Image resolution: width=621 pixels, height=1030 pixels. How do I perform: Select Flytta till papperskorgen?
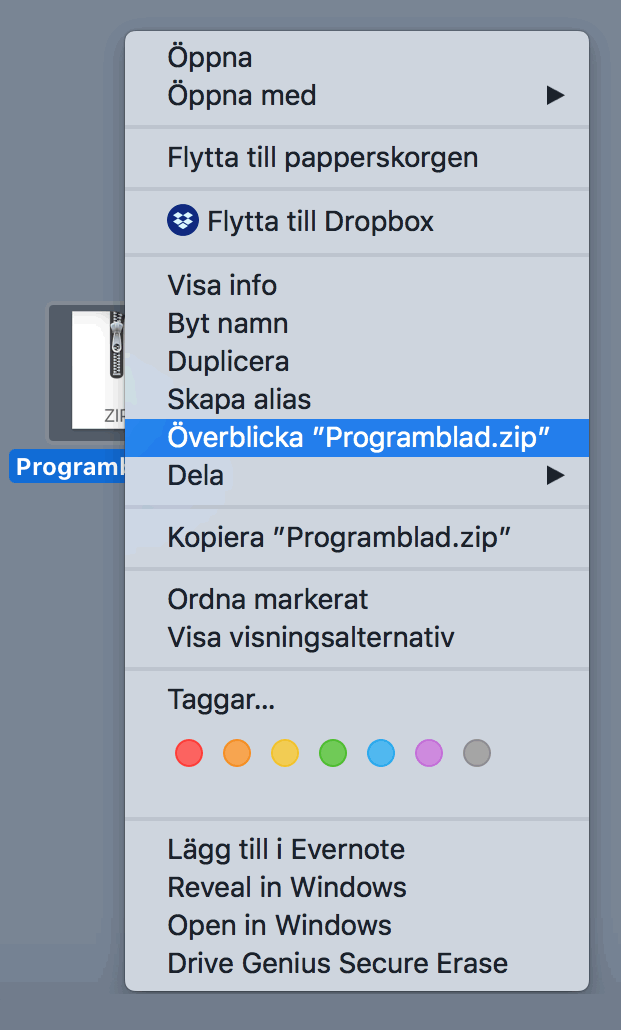(x=322, y=158)
